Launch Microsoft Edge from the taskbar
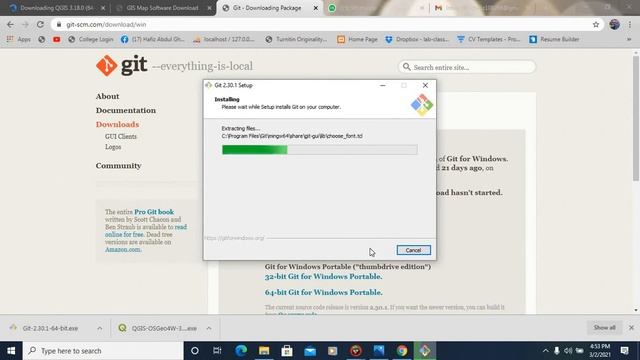This screenshot has height=360, width=640. pyautogui.click(x=241, y=351)
